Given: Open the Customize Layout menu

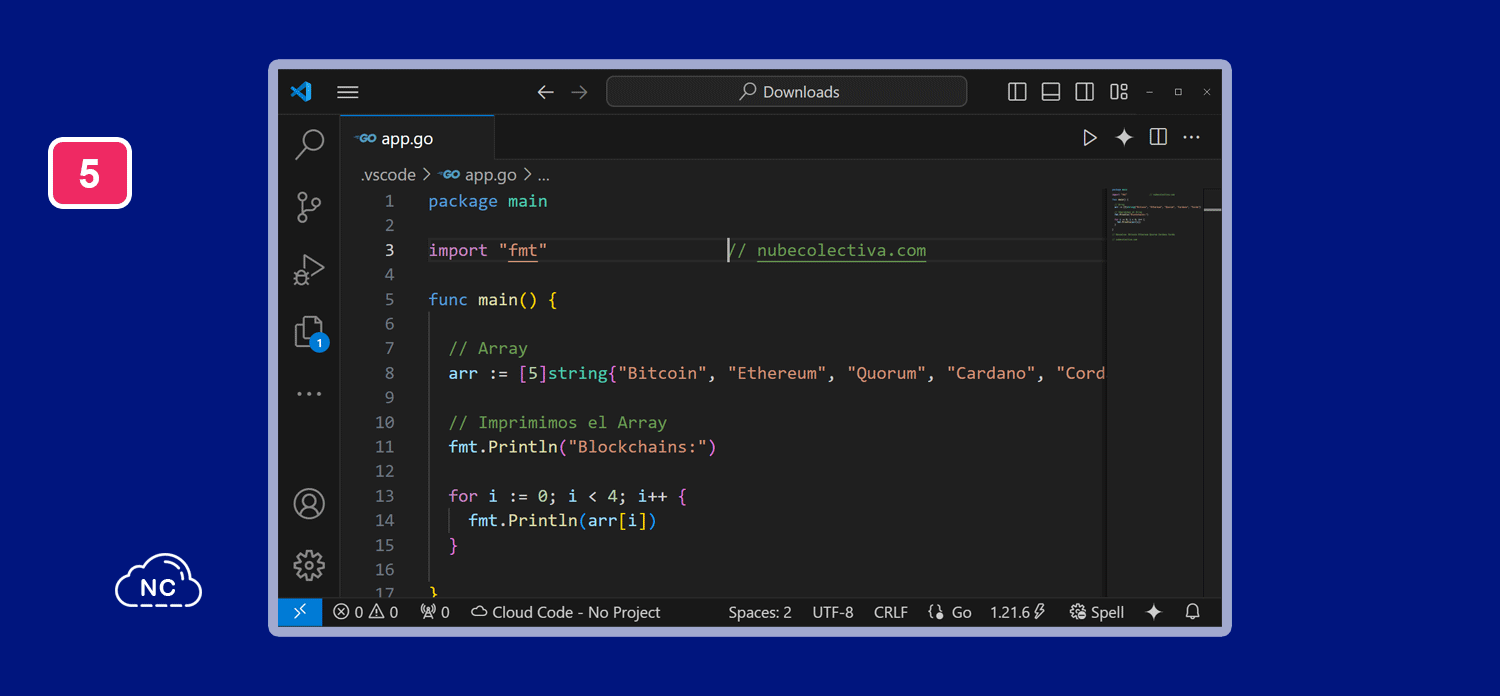Looking at the screenshot, I should point(1119,92).
